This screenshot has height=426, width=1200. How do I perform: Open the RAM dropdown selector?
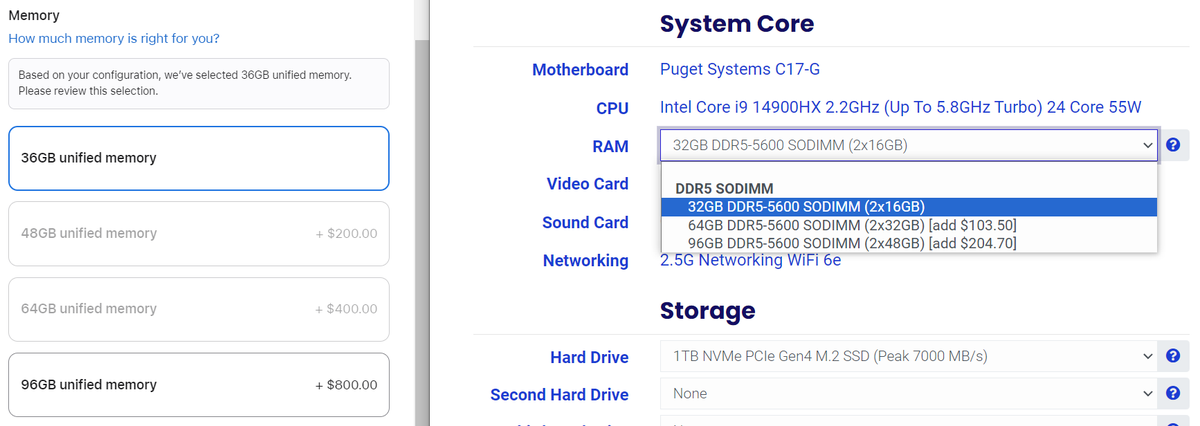909,146
